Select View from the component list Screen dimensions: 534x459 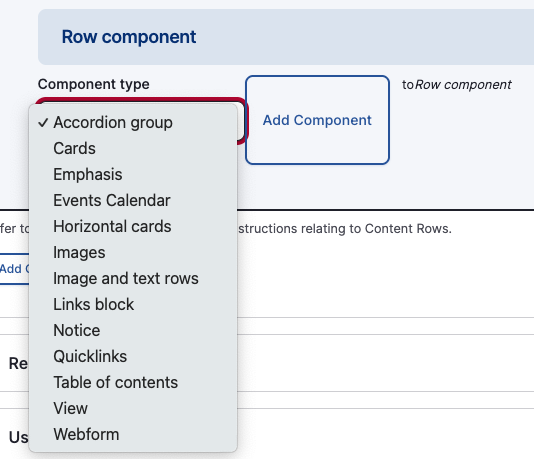pos(133,408)
